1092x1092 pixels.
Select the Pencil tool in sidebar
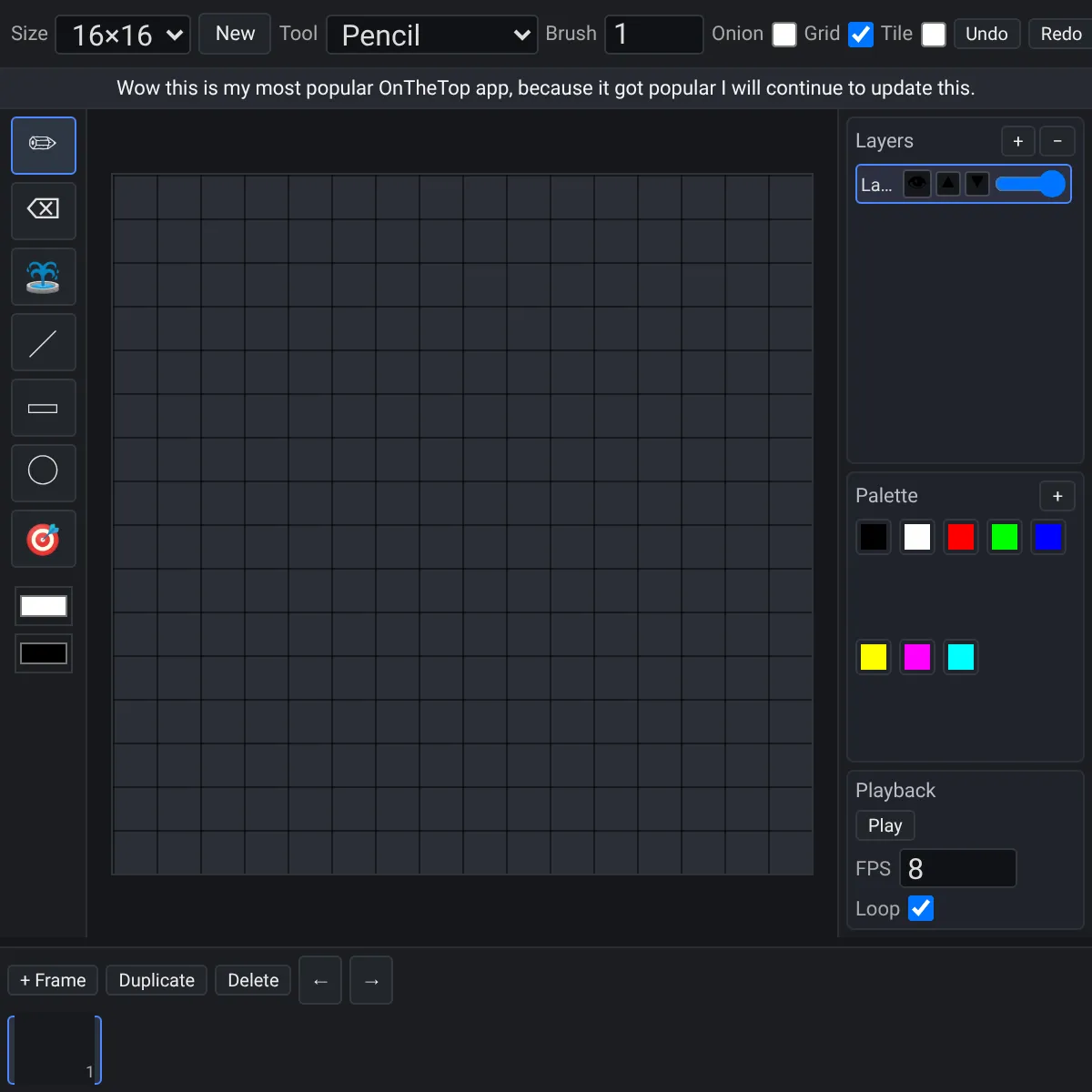(x=44, y=146)
